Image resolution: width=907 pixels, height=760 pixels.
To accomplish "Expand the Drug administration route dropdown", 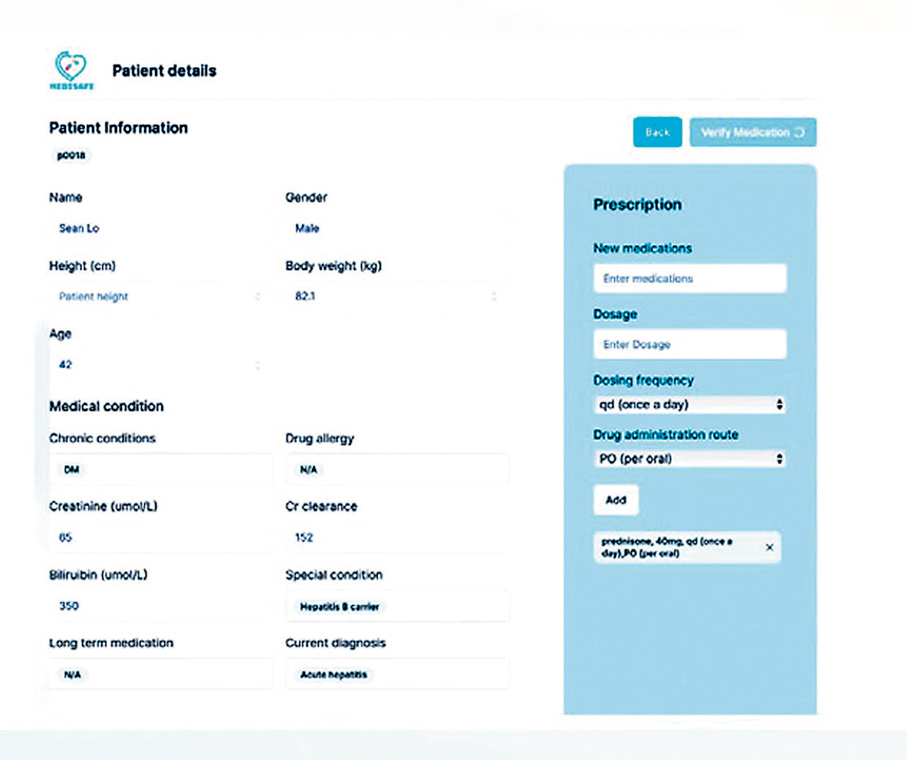I will (689, 459).
